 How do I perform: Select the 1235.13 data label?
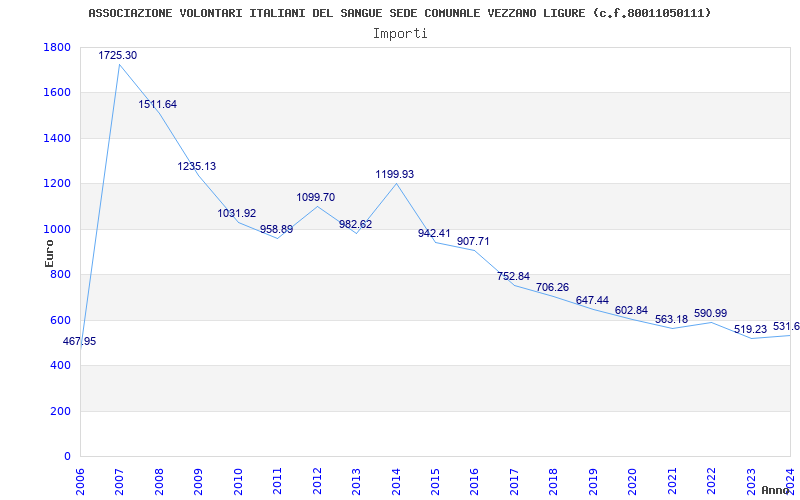196,166
